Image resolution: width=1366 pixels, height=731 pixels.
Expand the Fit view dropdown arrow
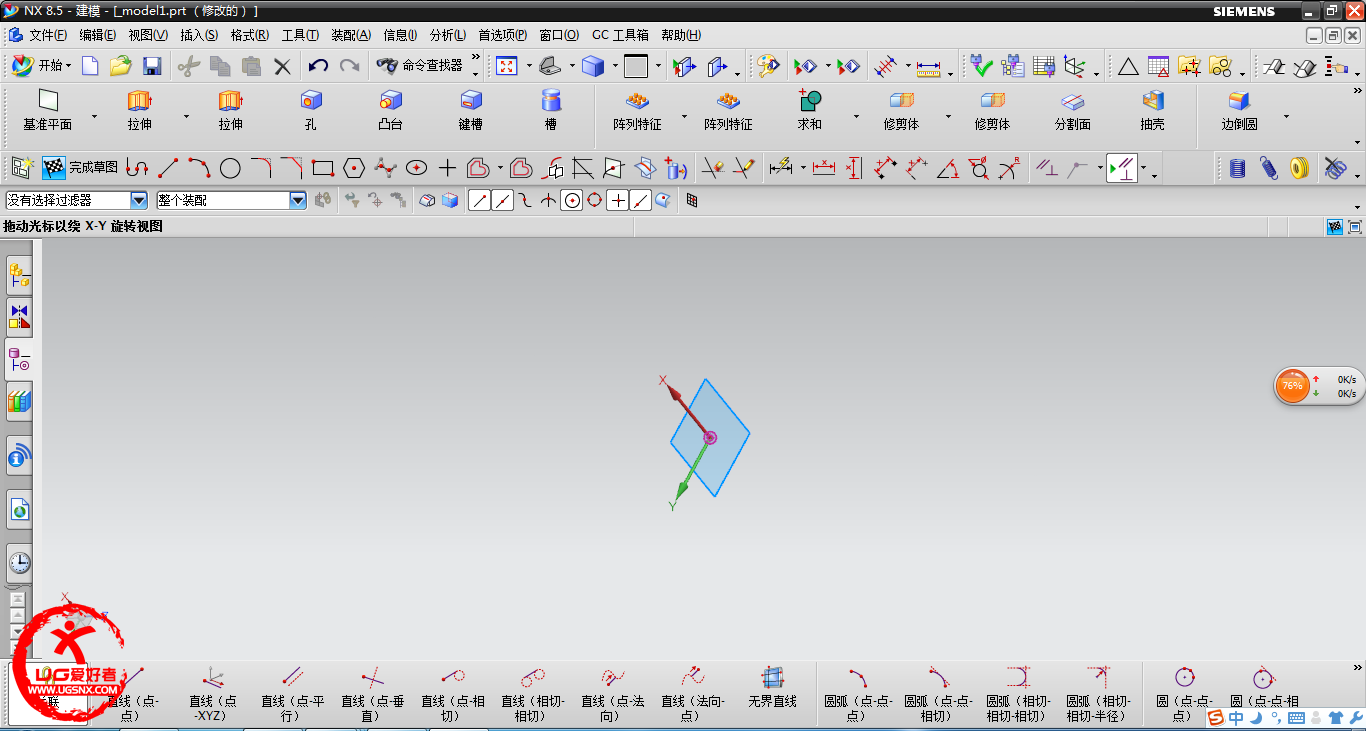point(529,67)
